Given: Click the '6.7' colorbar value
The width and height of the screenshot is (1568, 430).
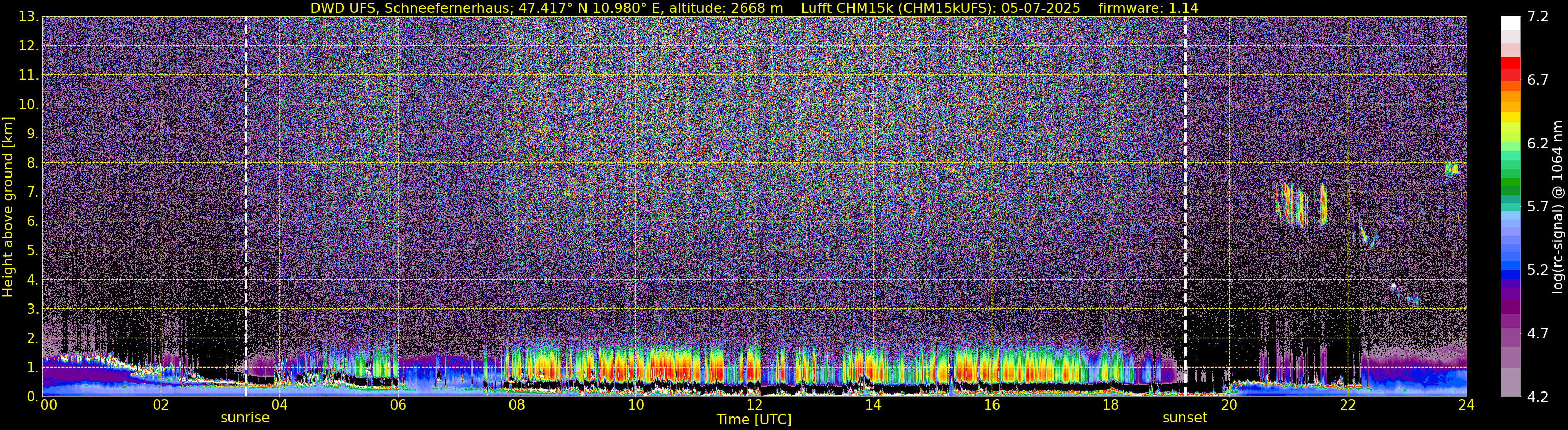Looking at the screenshot, I should point(1538,80).
